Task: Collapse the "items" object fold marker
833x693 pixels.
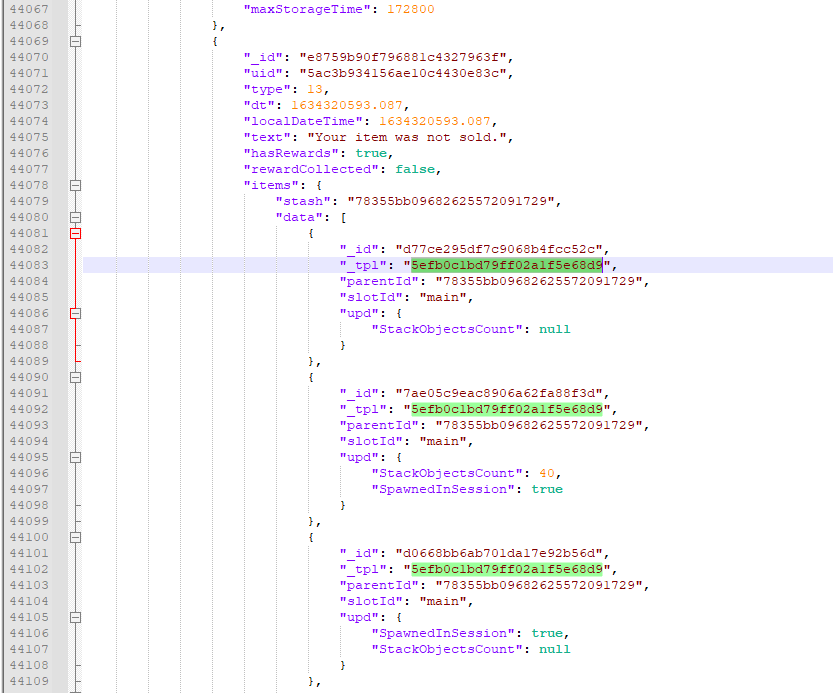Action: point(78,185)
